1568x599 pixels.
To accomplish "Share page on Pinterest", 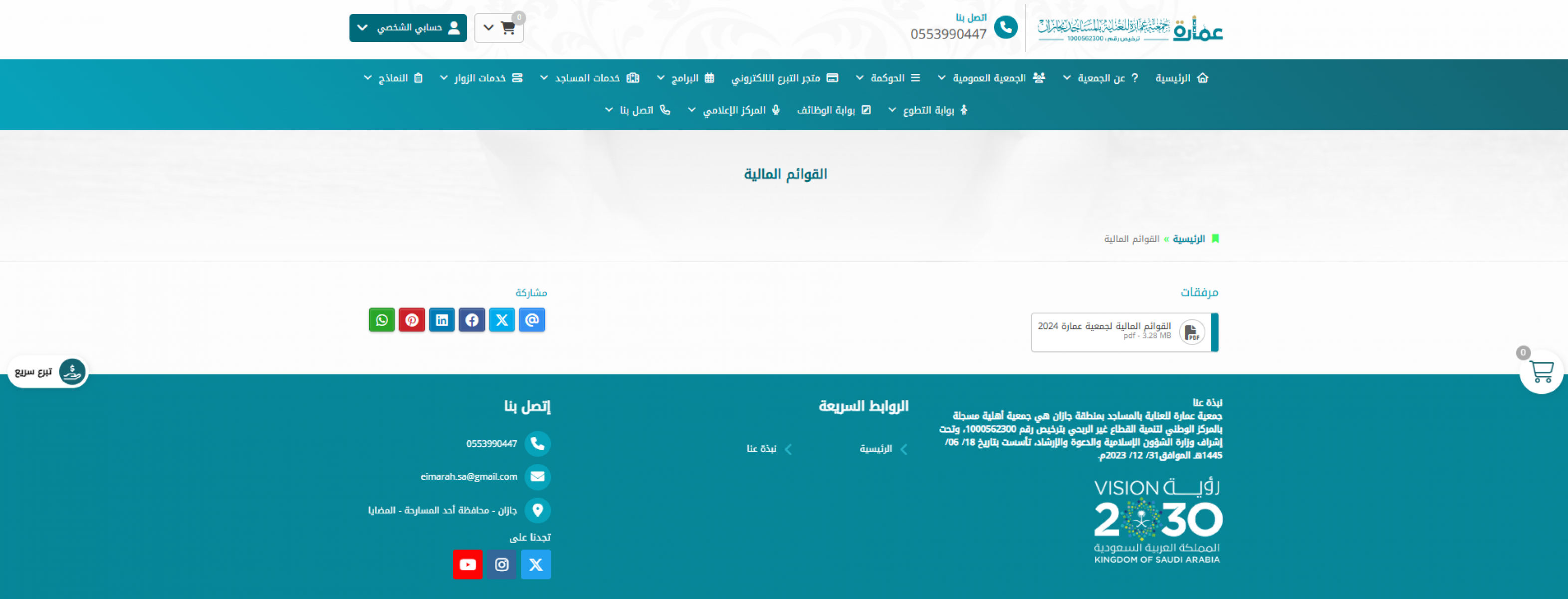I will 412,319.
